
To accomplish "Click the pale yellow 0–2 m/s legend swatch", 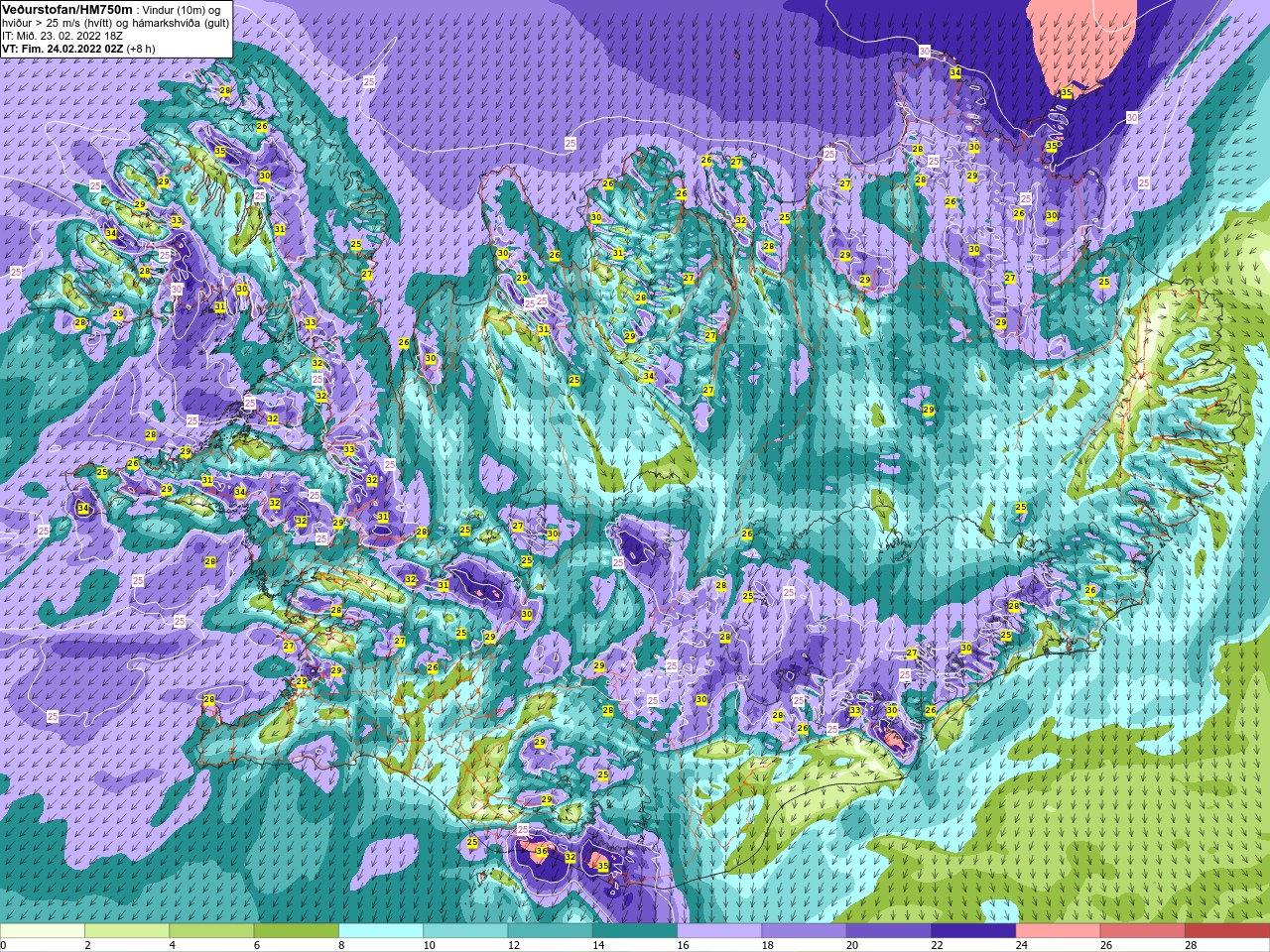I will pyautogui.click(x=43, y=931).
